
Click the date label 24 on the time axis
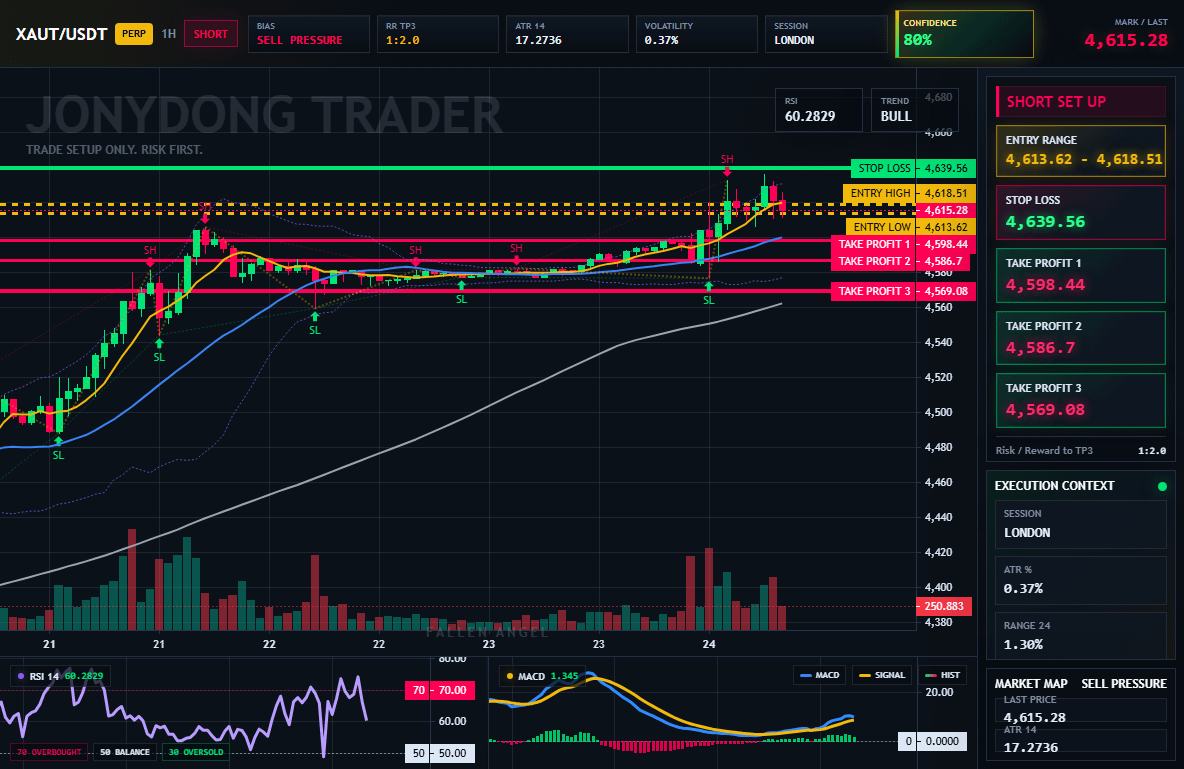click(x=708, y=644)
